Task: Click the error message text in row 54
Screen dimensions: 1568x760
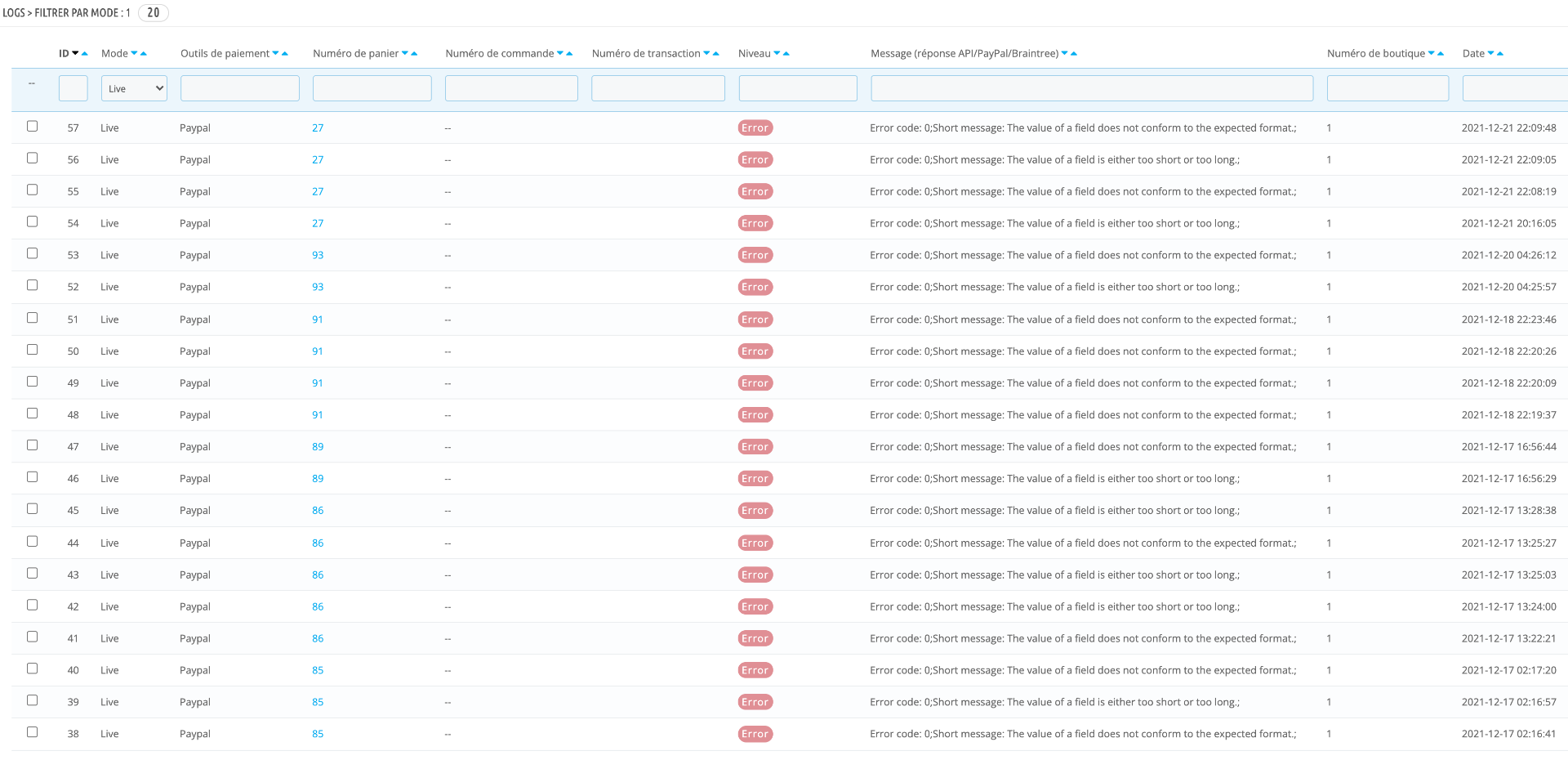Action: click(1055, 224)
